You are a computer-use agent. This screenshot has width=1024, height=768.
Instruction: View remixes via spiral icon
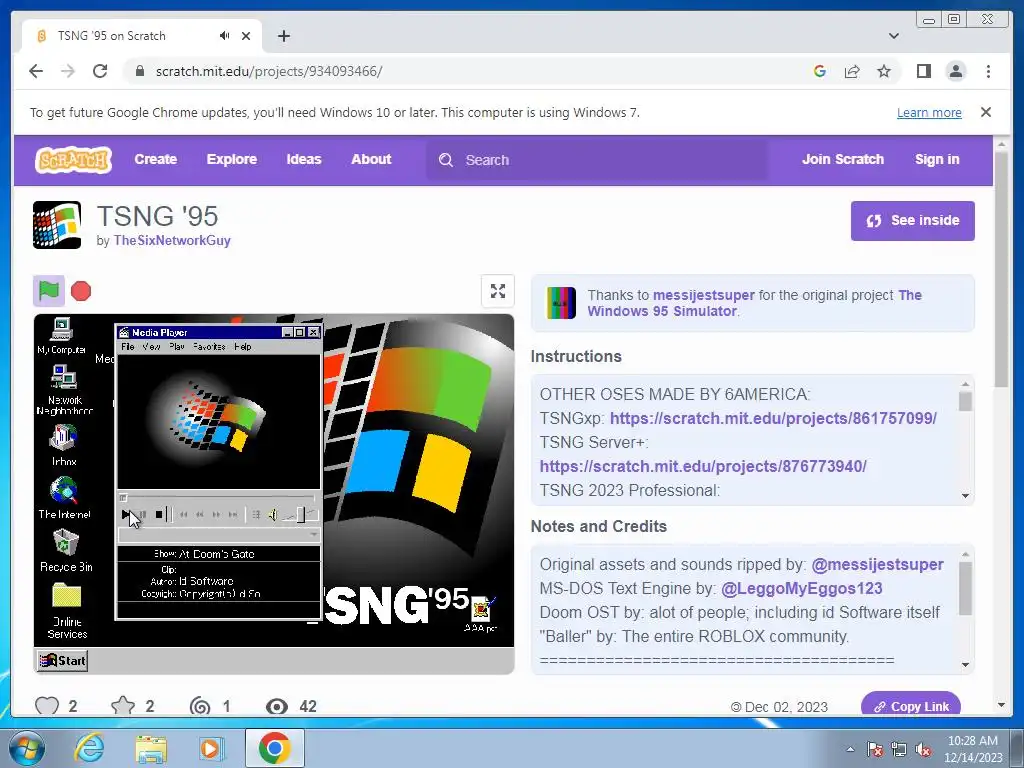(200, 707)
